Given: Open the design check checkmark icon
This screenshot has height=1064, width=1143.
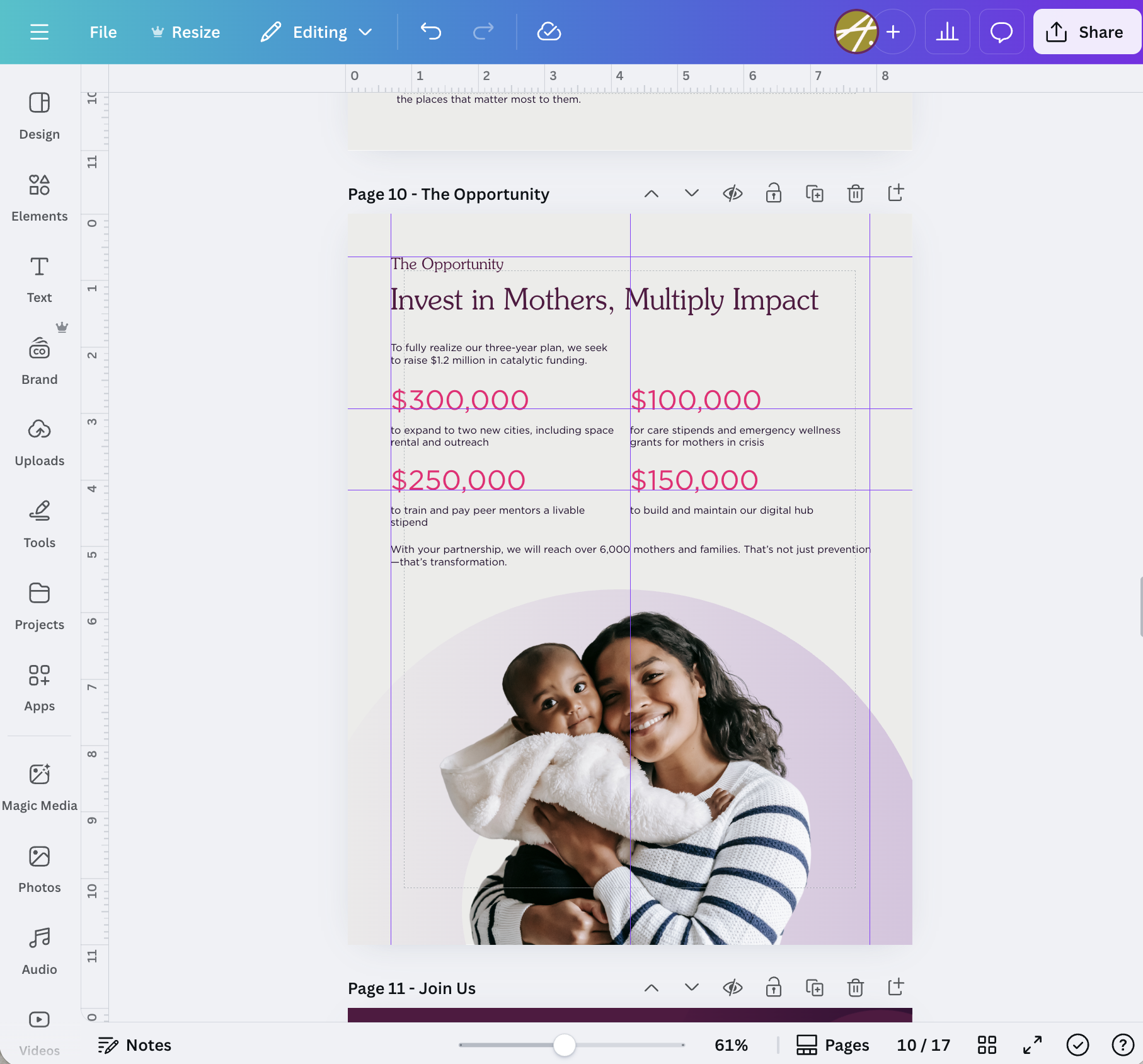Looking at the screenshot, I should [1077, 1045].
